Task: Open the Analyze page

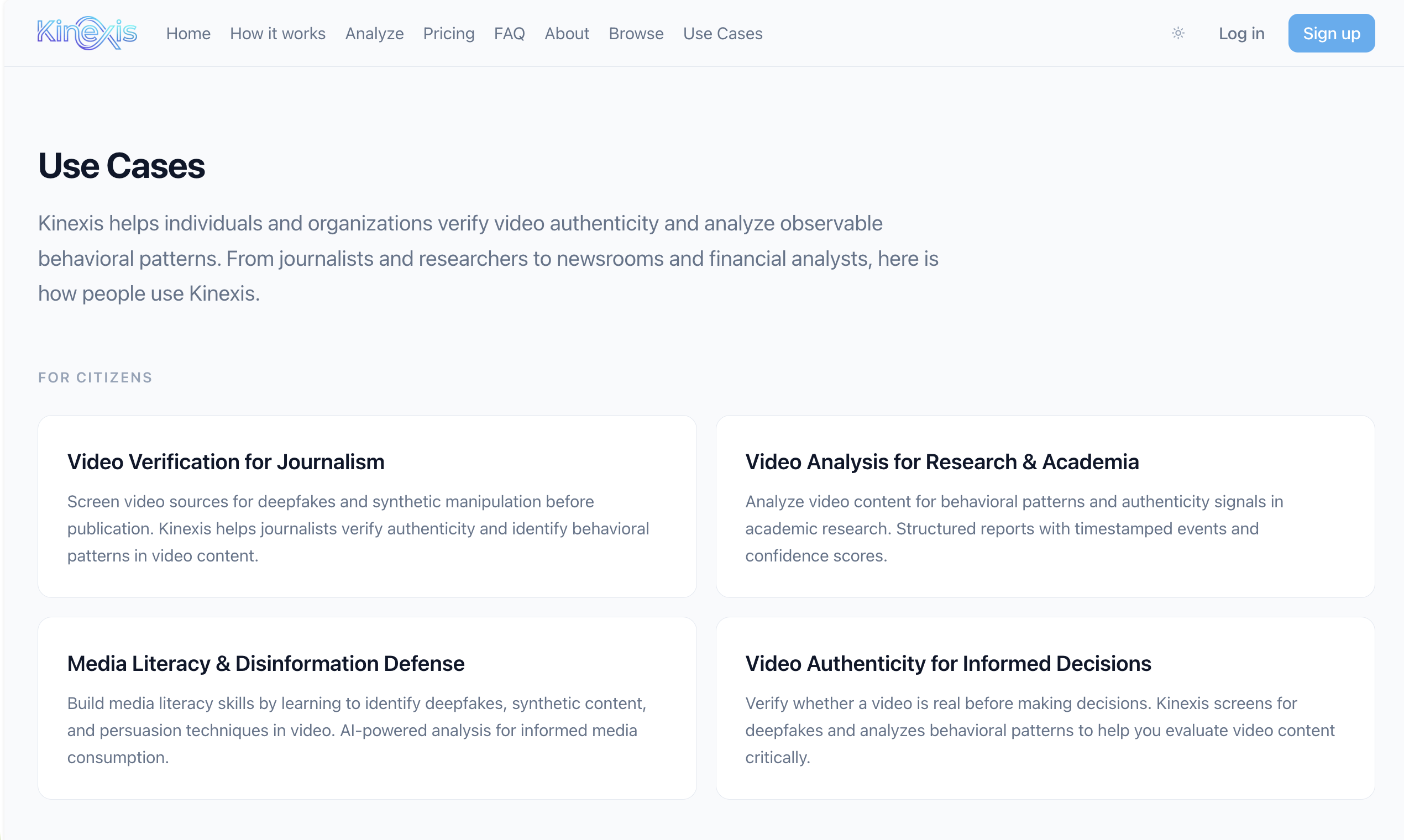Action: [374, 34]
